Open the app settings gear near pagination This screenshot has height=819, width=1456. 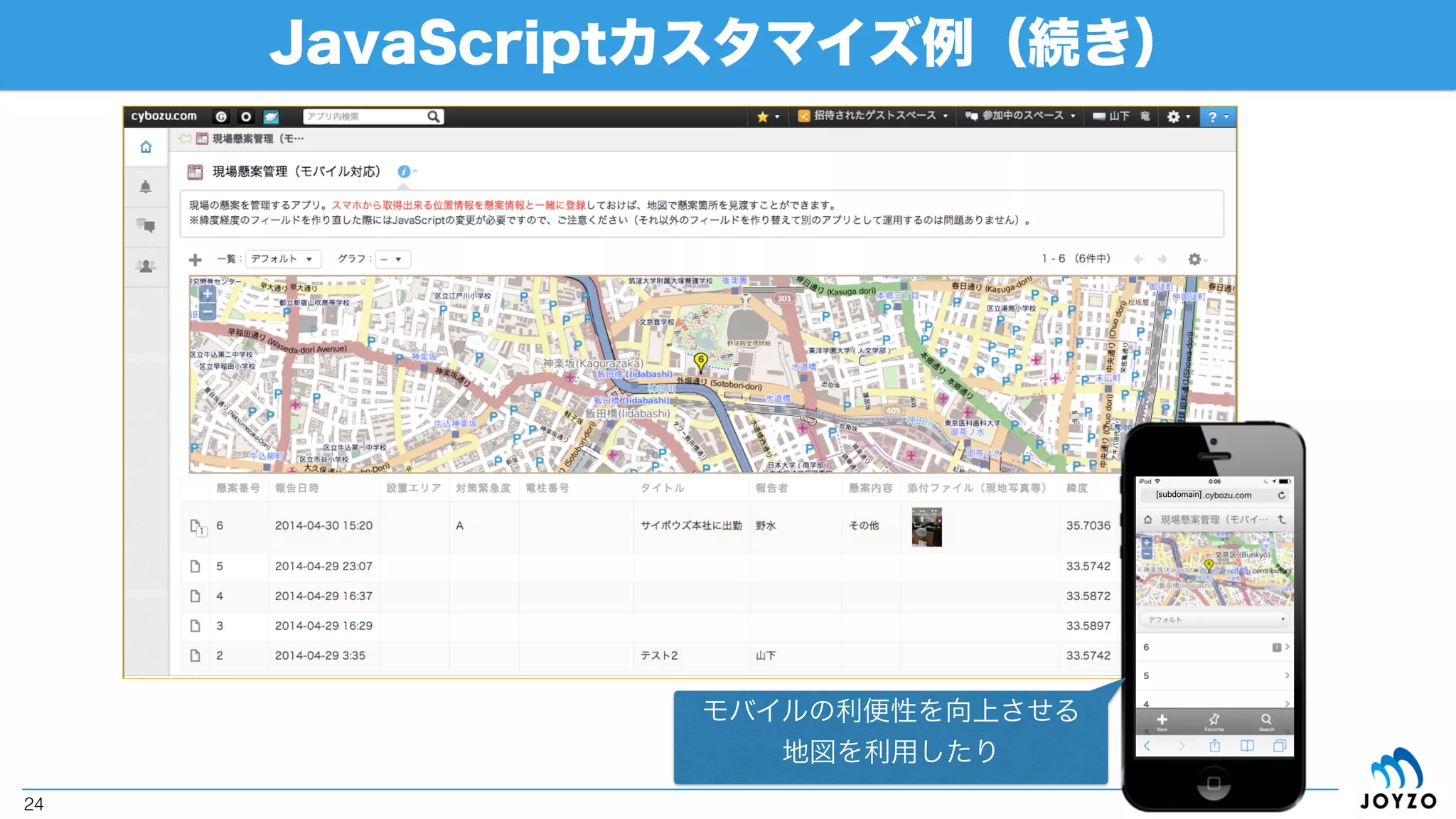click(x=1197, y=259)
